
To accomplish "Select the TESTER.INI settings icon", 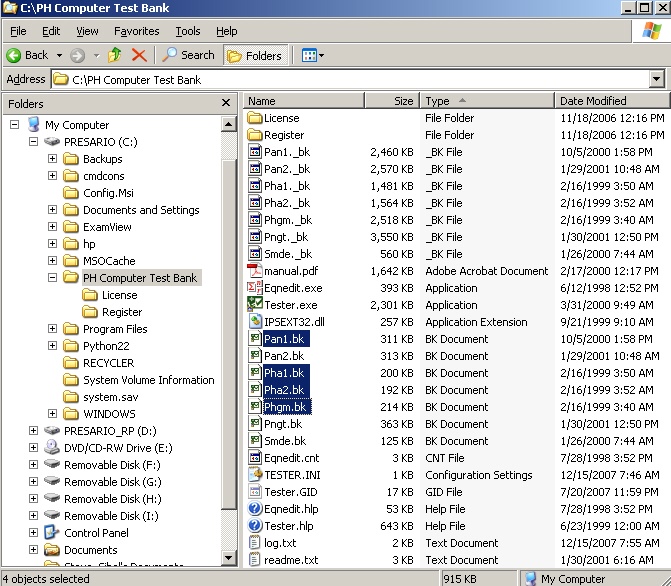I will pyautogui.click(x=255, y=474).
